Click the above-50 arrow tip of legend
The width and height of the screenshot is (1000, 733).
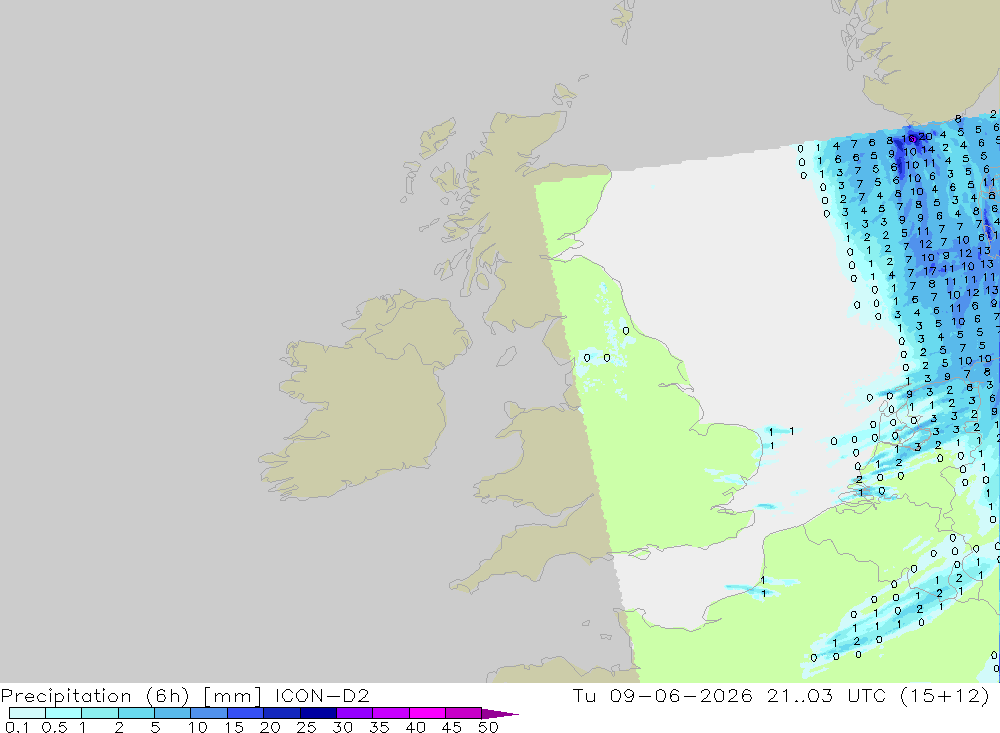(499, 714)
